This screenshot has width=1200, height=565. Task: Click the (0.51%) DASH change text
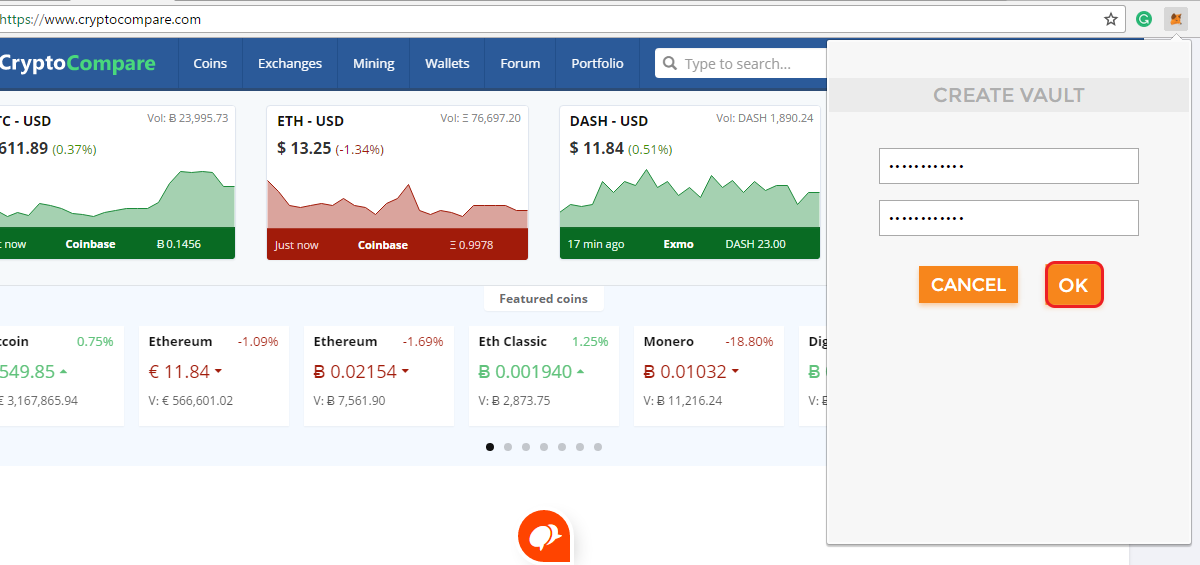650,149
